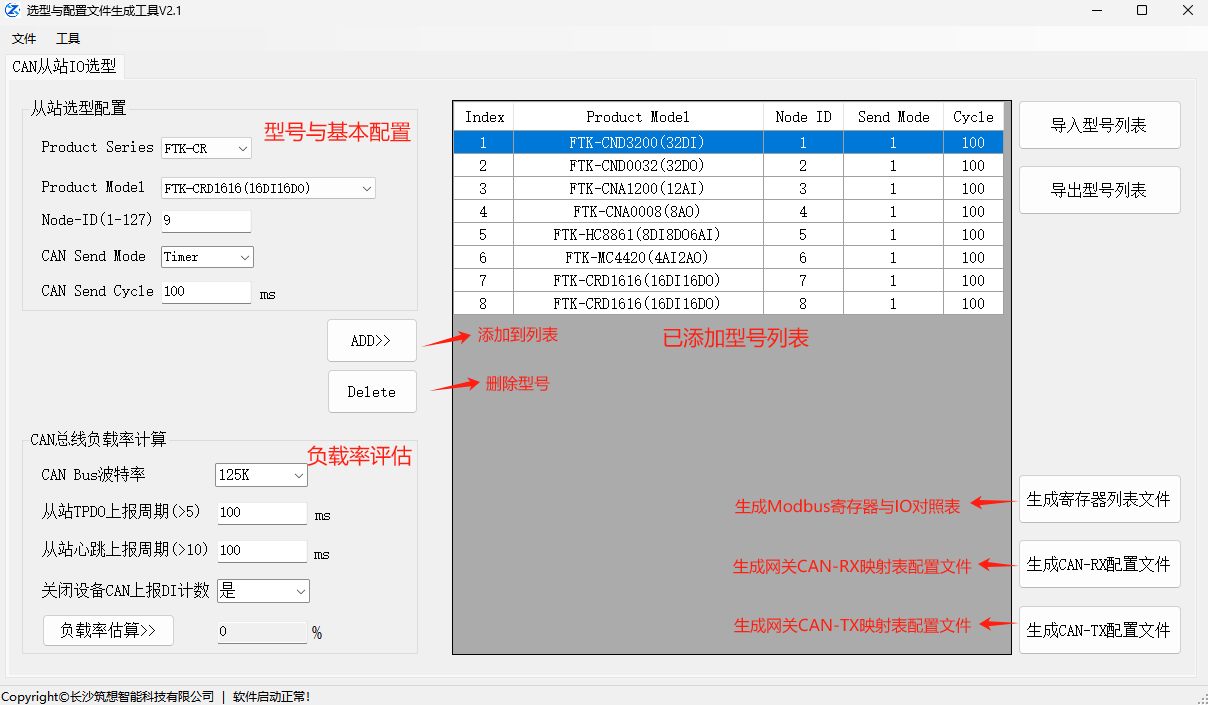The width and height of the screenshot is (1208, 705).
Task: Click the 从站TPDO上报周期 input field
Action: tap(261, 513)
